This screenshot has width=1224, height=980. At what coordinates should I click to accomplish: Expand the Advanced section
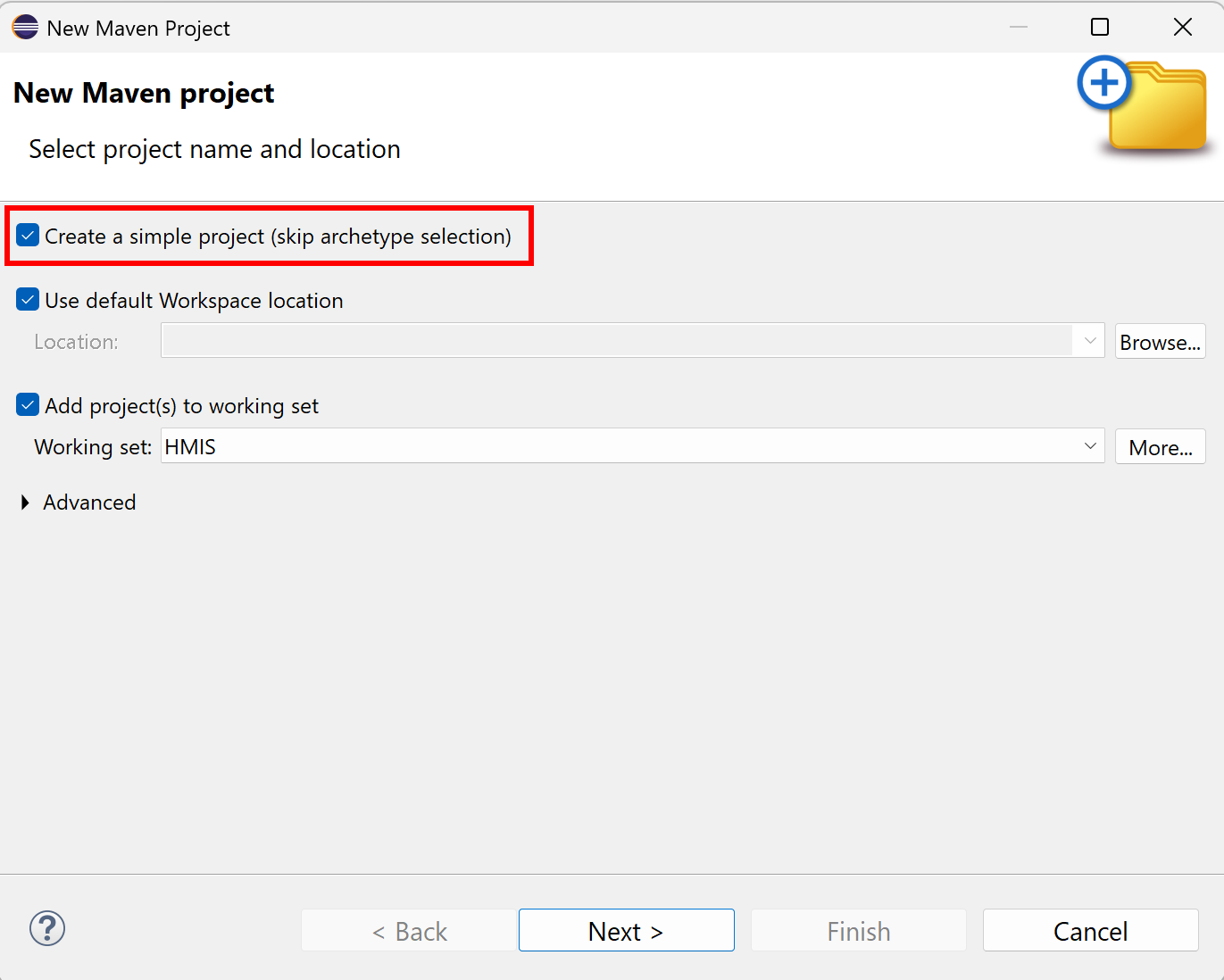pos(25,502)
